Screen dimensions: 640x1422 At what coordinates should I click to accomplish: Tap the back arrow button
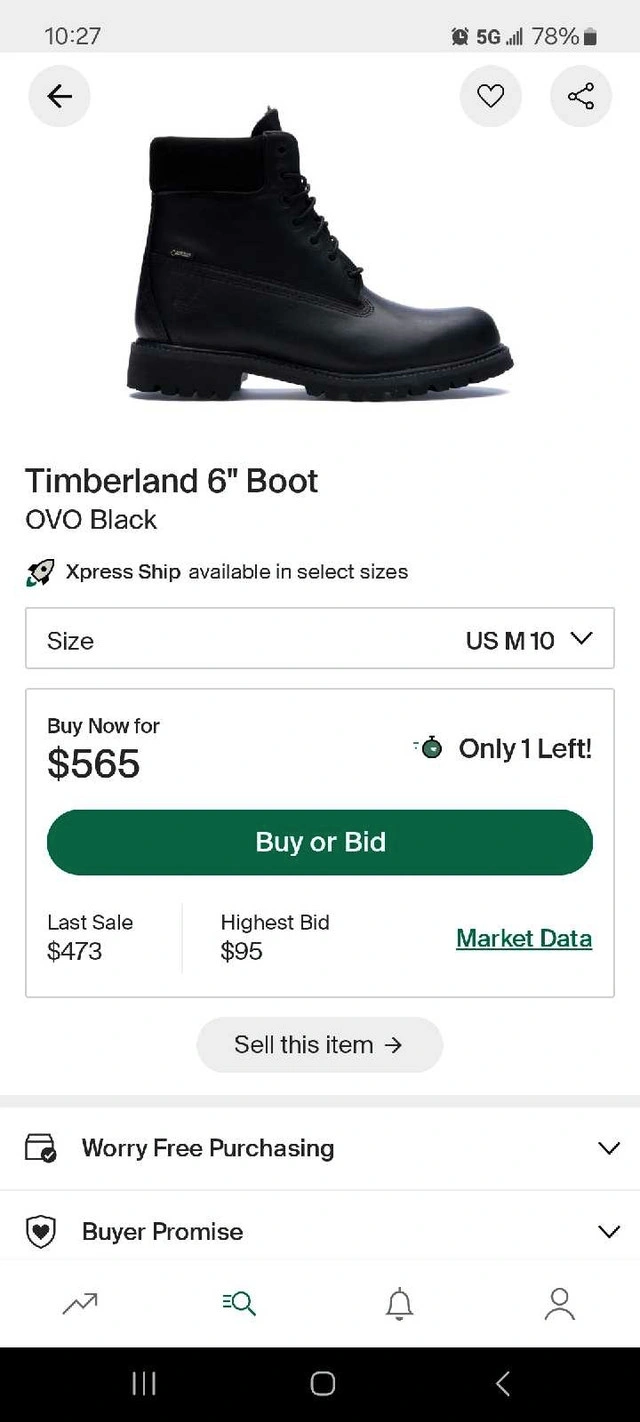(x=60, y=96)
